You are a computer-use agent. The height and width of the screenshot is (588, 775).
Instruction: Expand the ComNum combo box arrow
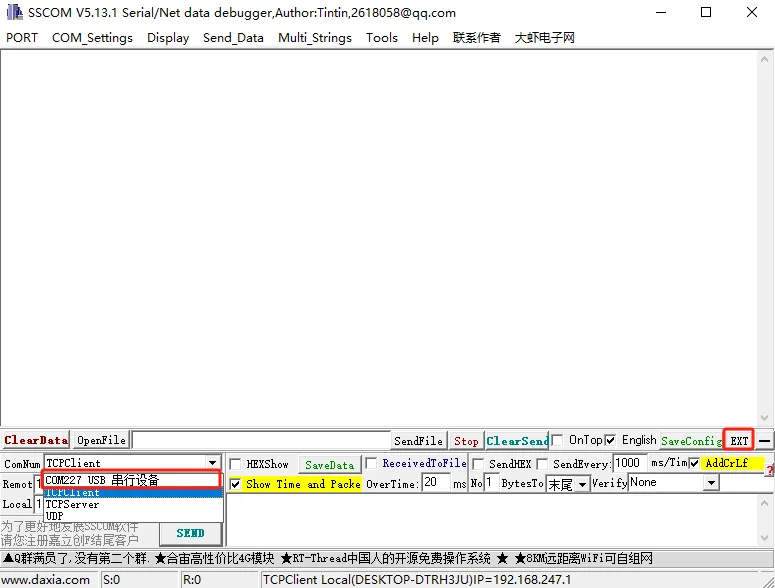tap(212, 464)
